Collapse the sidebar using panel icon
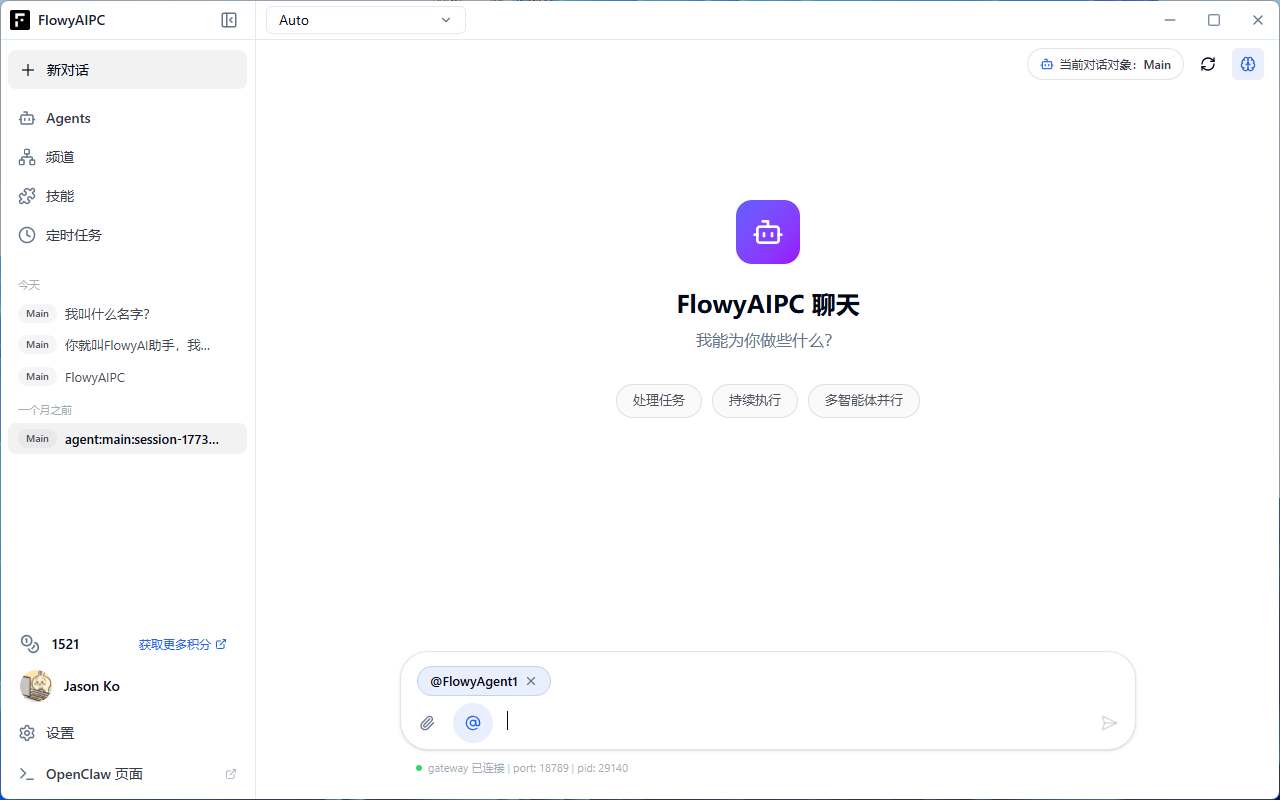1280x800 pixels. coord(229,20)
